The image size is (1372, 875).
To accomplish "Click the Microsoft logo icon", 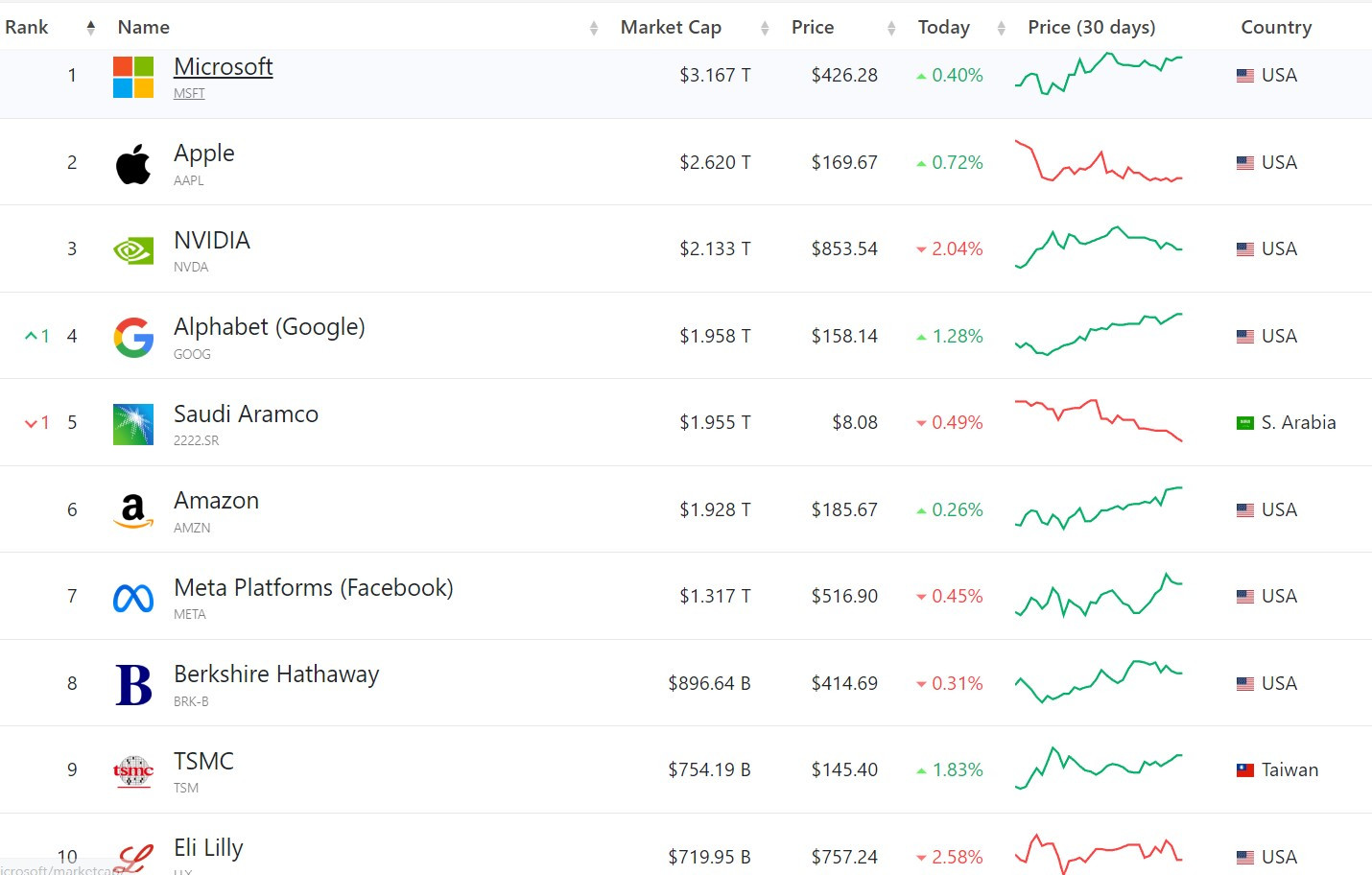I will (132, 75).
